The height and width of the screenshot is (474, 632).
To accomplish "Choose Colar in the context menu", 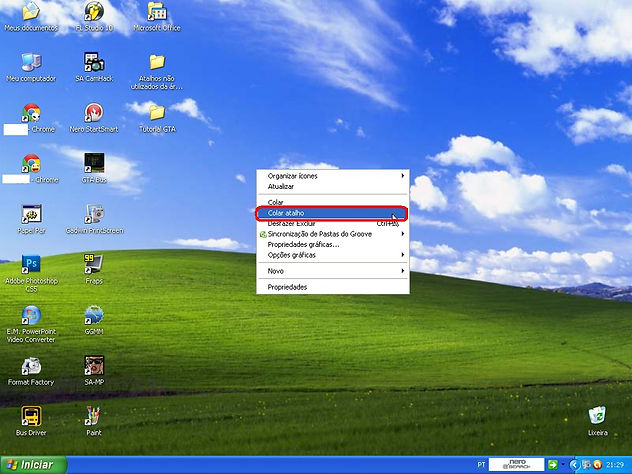I will coord(333,202).
